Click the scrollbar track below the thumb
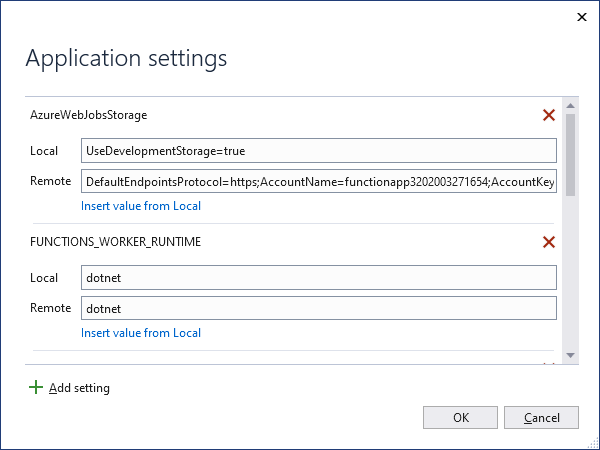This screenshot has height=450, width=600. pos(570,280)
